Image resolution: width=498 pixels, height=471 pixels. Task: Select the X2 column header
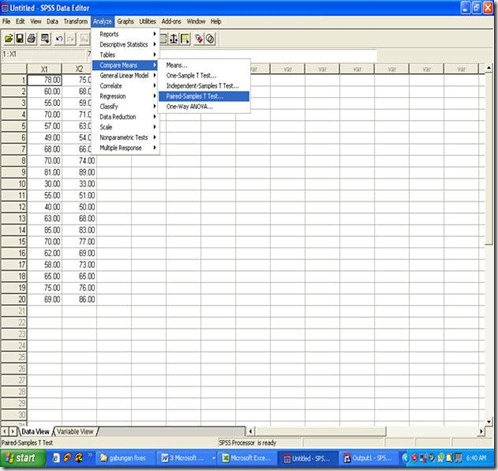79,69
